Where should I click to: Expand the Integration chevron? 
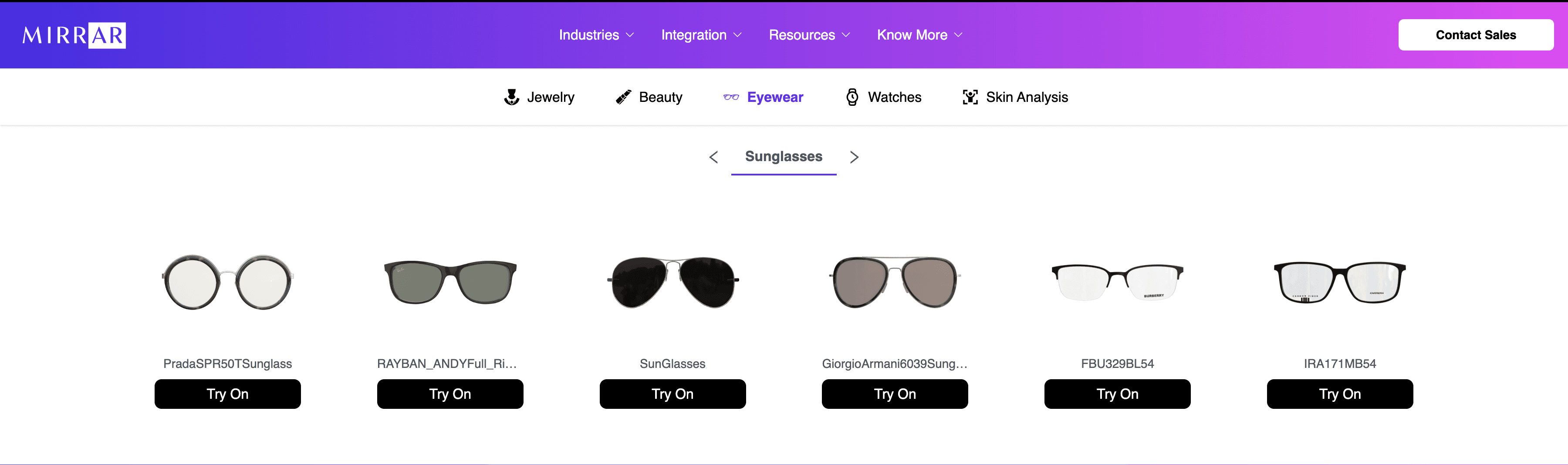(x=737, y=35)
